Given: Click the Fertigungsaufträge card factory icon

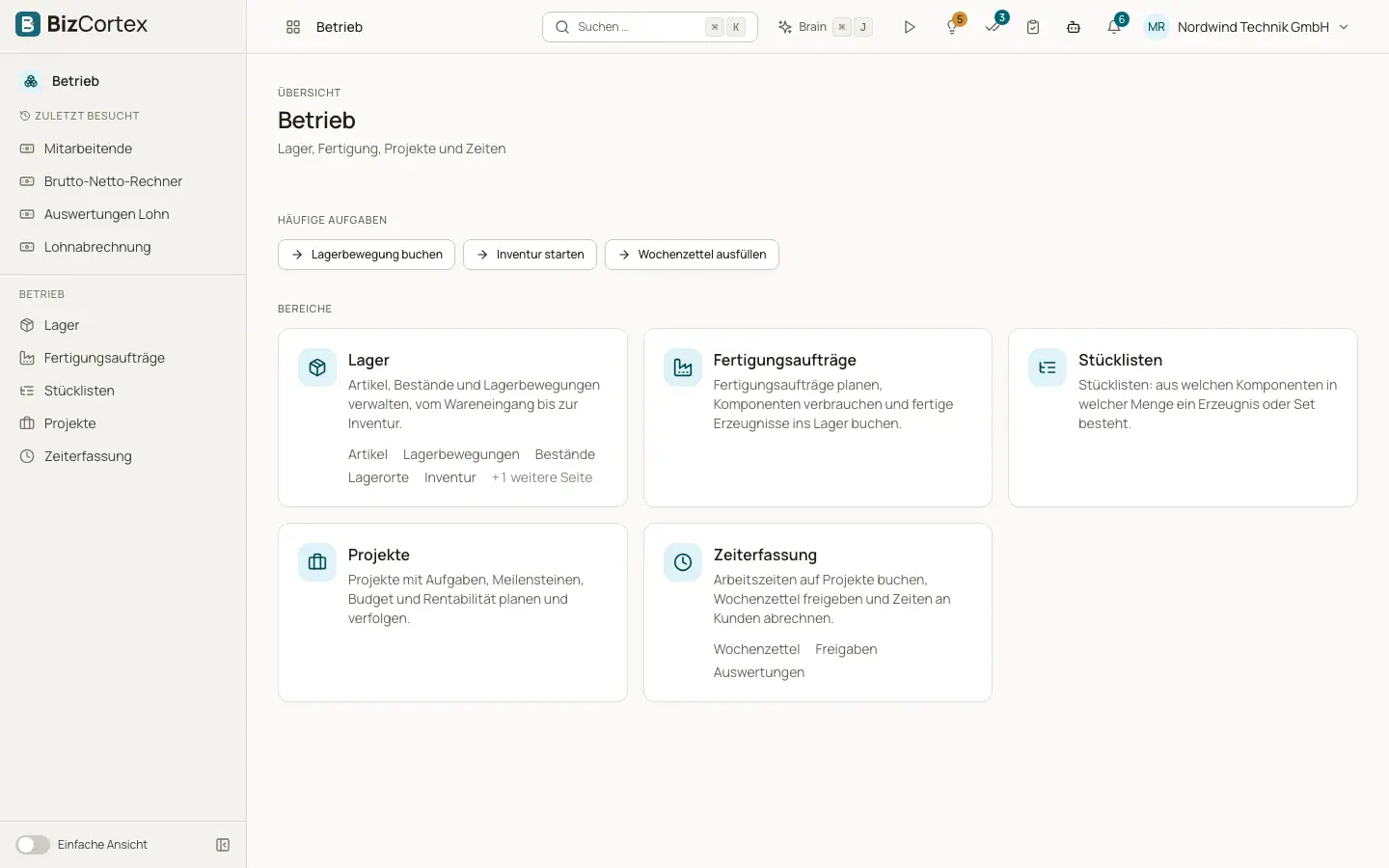Looking at the screenshot, I should click(683, 367).
